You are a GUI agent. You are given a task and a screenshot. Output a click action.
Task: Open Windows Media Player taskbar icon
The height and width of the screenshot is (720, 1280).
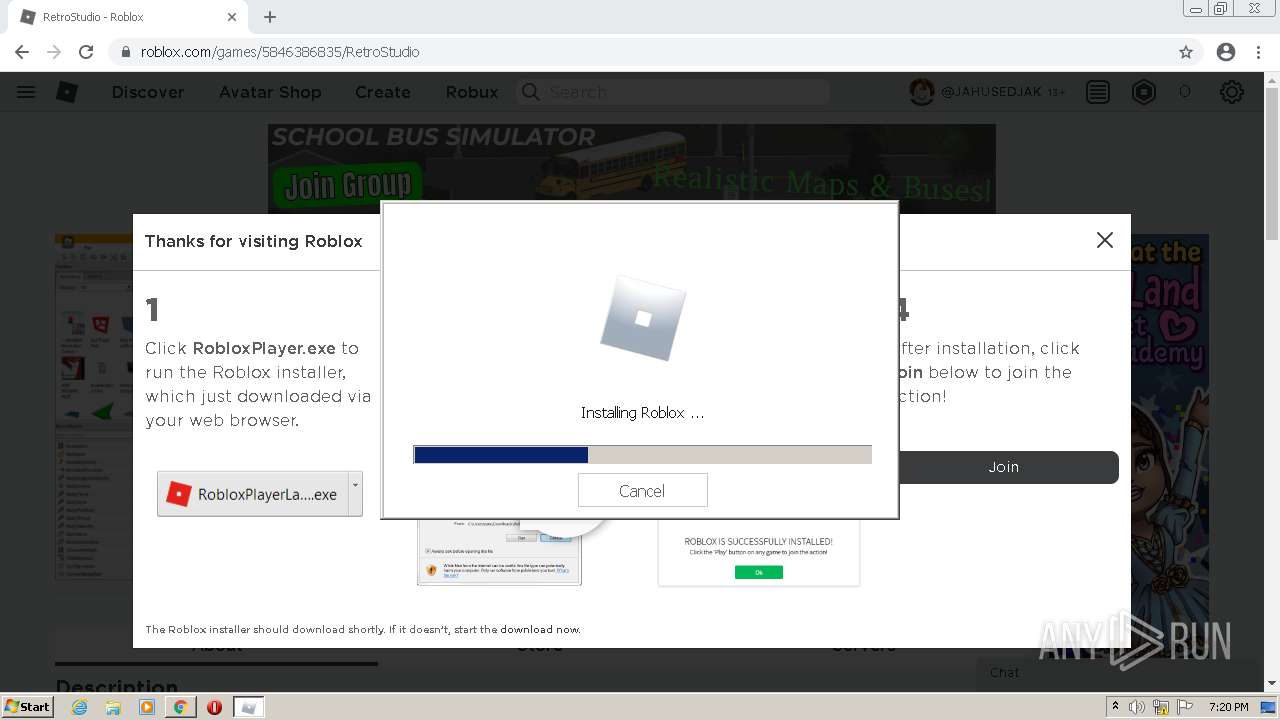point(147,707)
